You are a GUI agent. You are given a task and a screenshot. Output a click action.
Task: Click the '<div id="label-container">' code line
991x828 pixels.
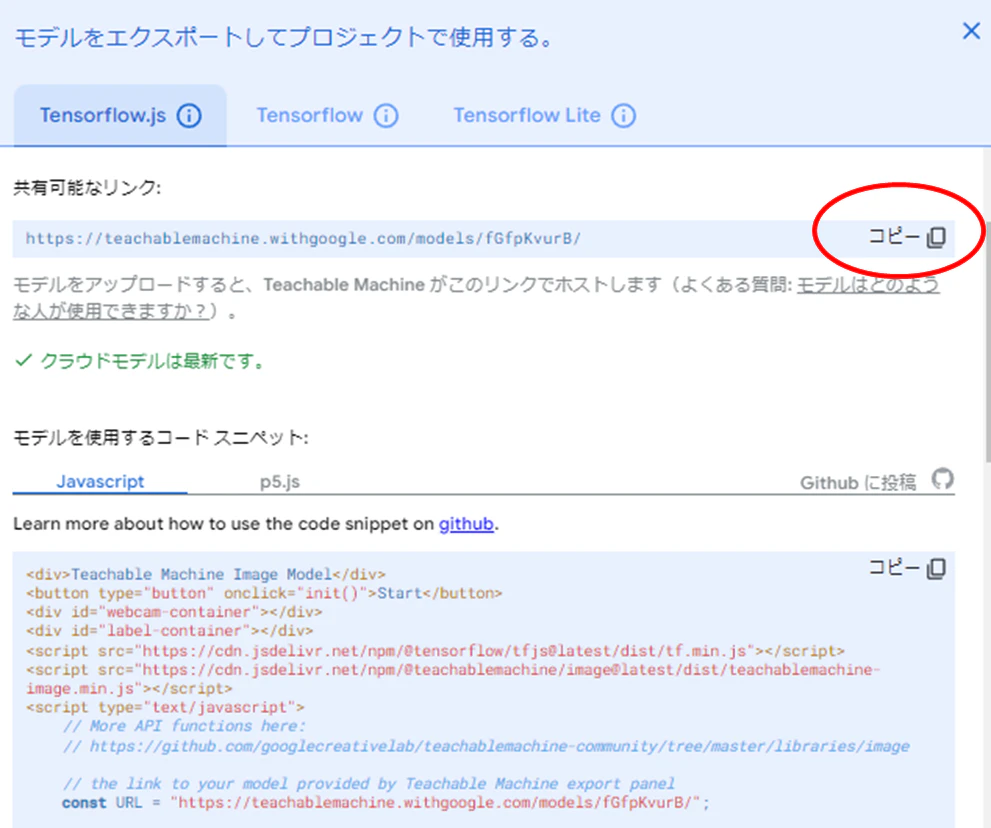(x=169, y=631)
